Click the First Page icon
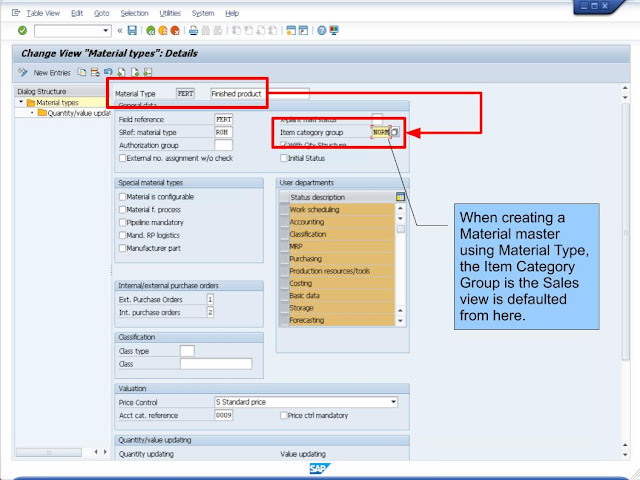This screenshot has height=480, width=640. (x=236, y=30)
